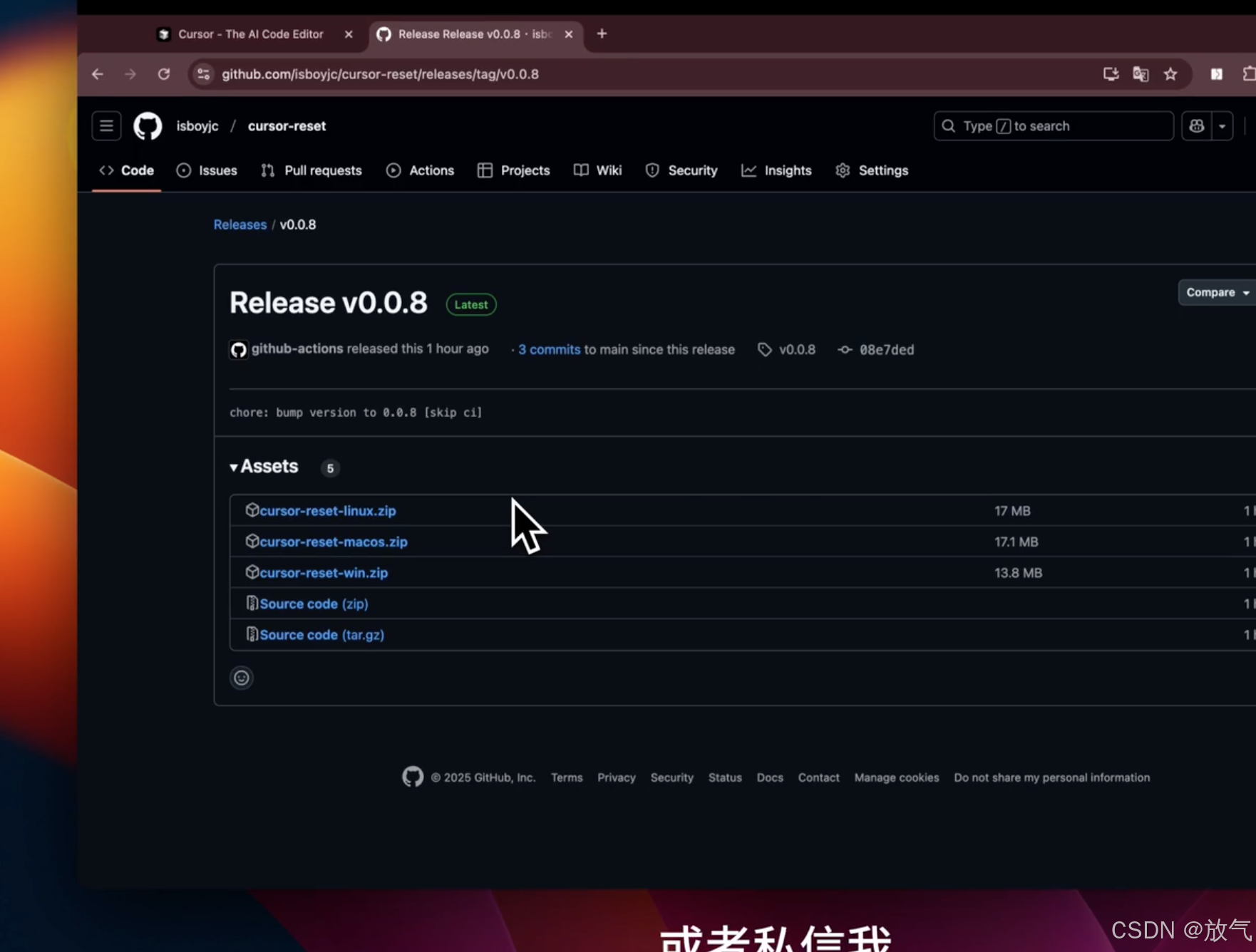Click the install app icon in address bar

(x=1111, y=74)
